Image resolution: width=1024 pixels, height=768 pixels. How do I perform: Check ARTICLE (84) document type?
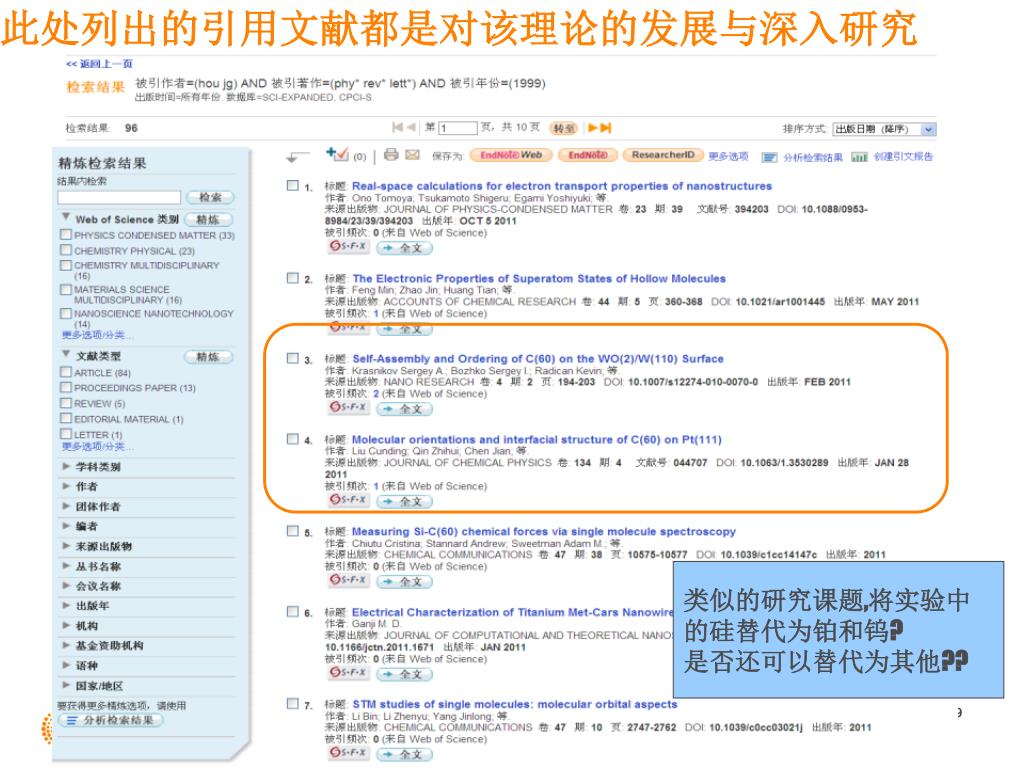coord(65,372)
